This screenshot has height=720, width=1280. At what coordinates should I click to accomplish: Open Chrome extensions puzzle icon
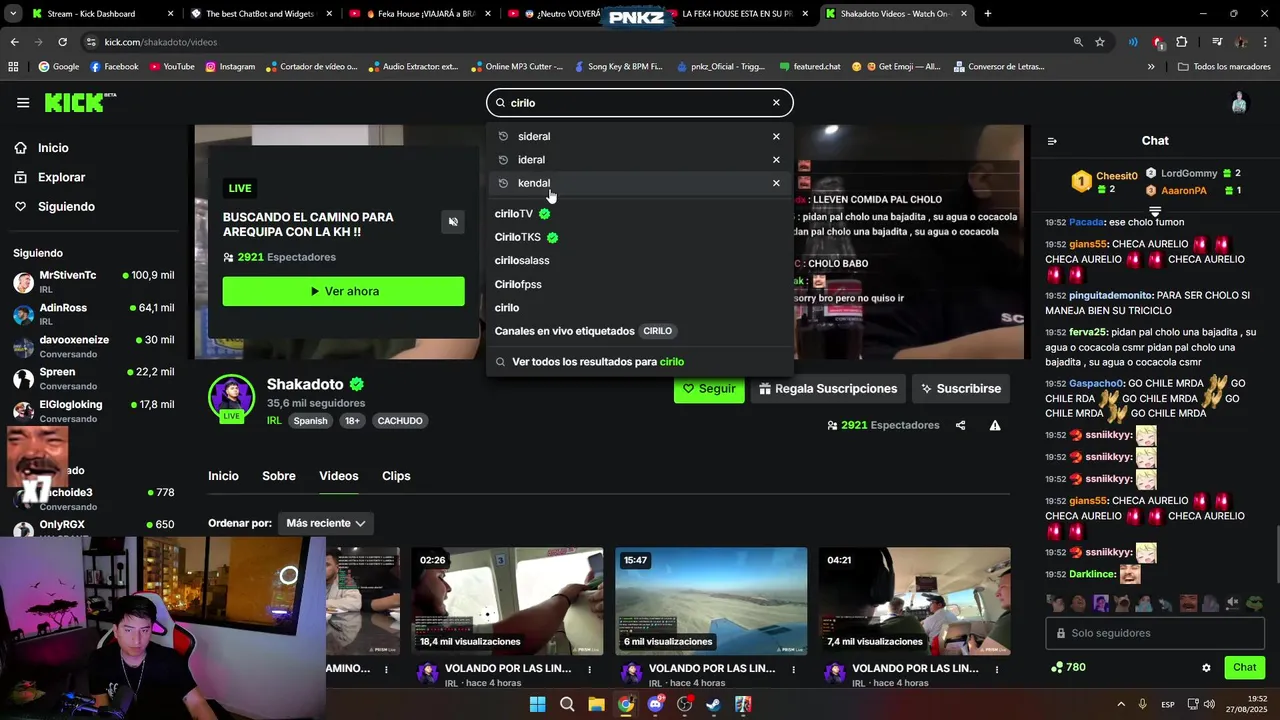pyautogui.click(x=1181, y=42)
